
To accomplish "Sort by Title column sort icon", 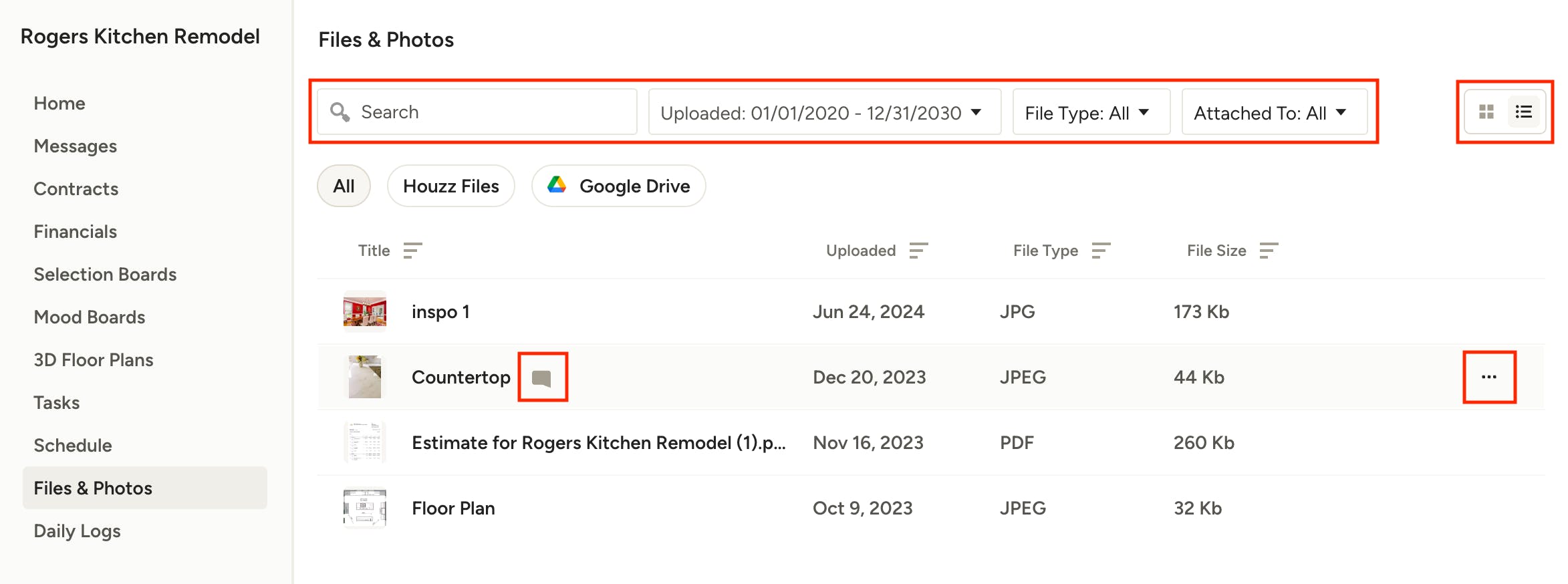I will click(x=412, y=251).
